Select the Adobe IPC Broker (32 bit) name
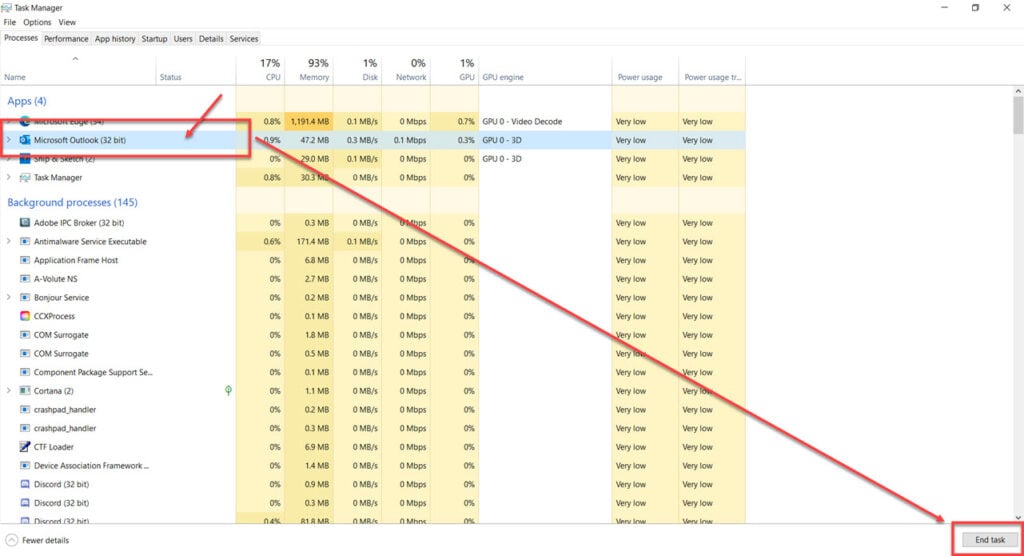Viewport: 1024px width, 556px height. 79,223
